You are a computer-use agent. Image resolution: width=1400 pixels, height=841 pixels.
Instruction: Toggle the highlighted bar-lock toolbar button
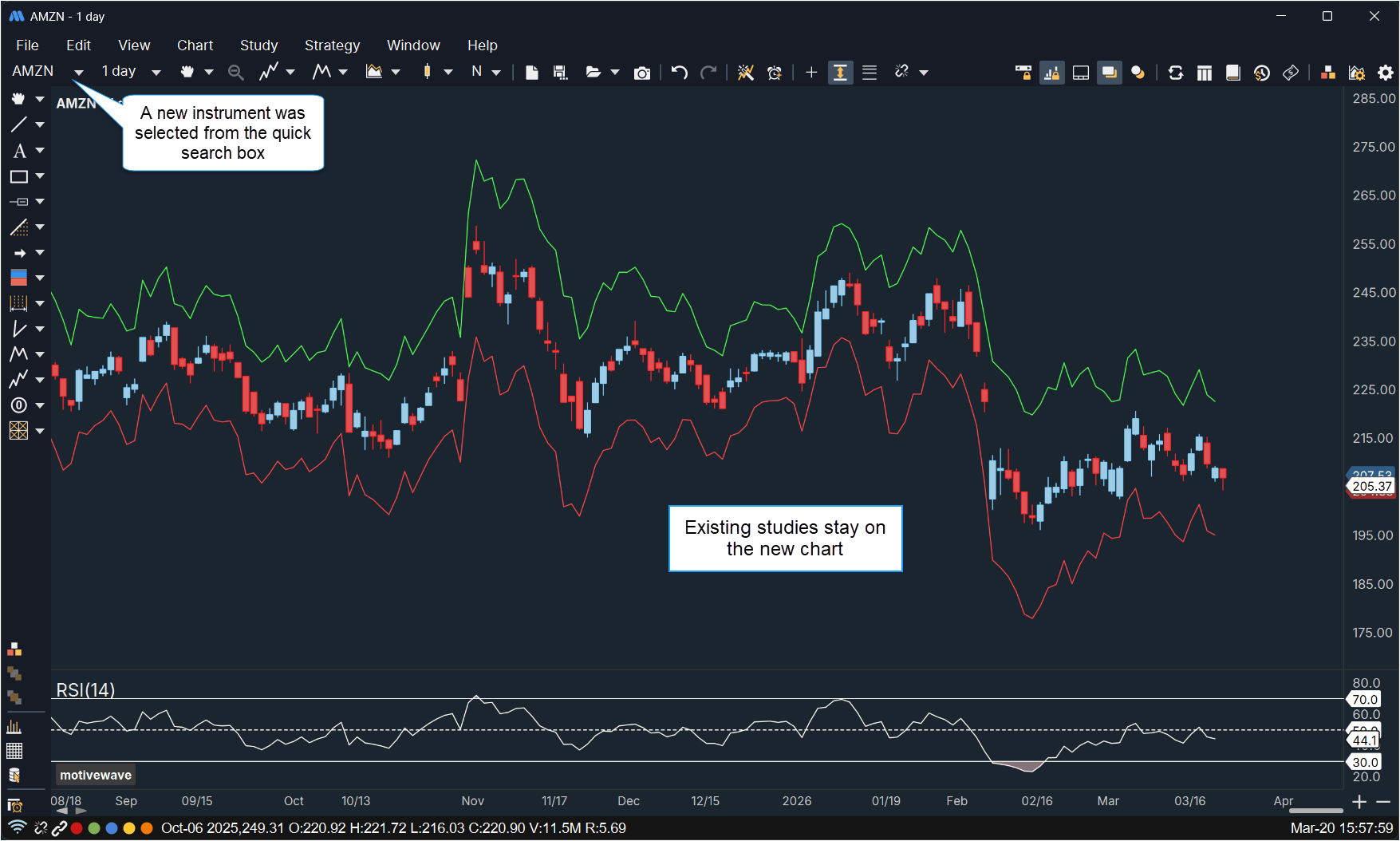[x=1051, y=73]
